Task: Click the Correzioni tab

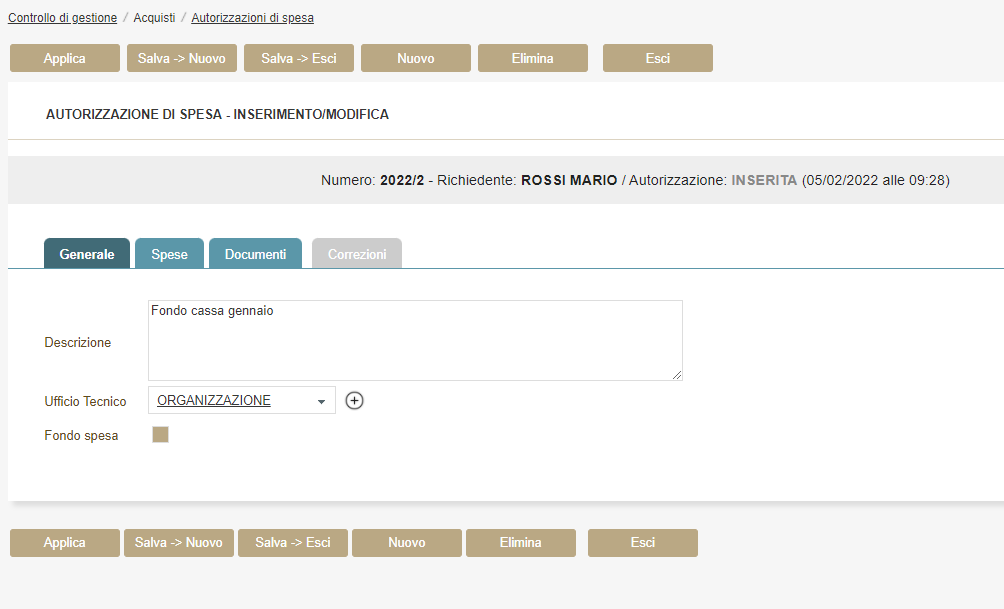Action: 357,254
